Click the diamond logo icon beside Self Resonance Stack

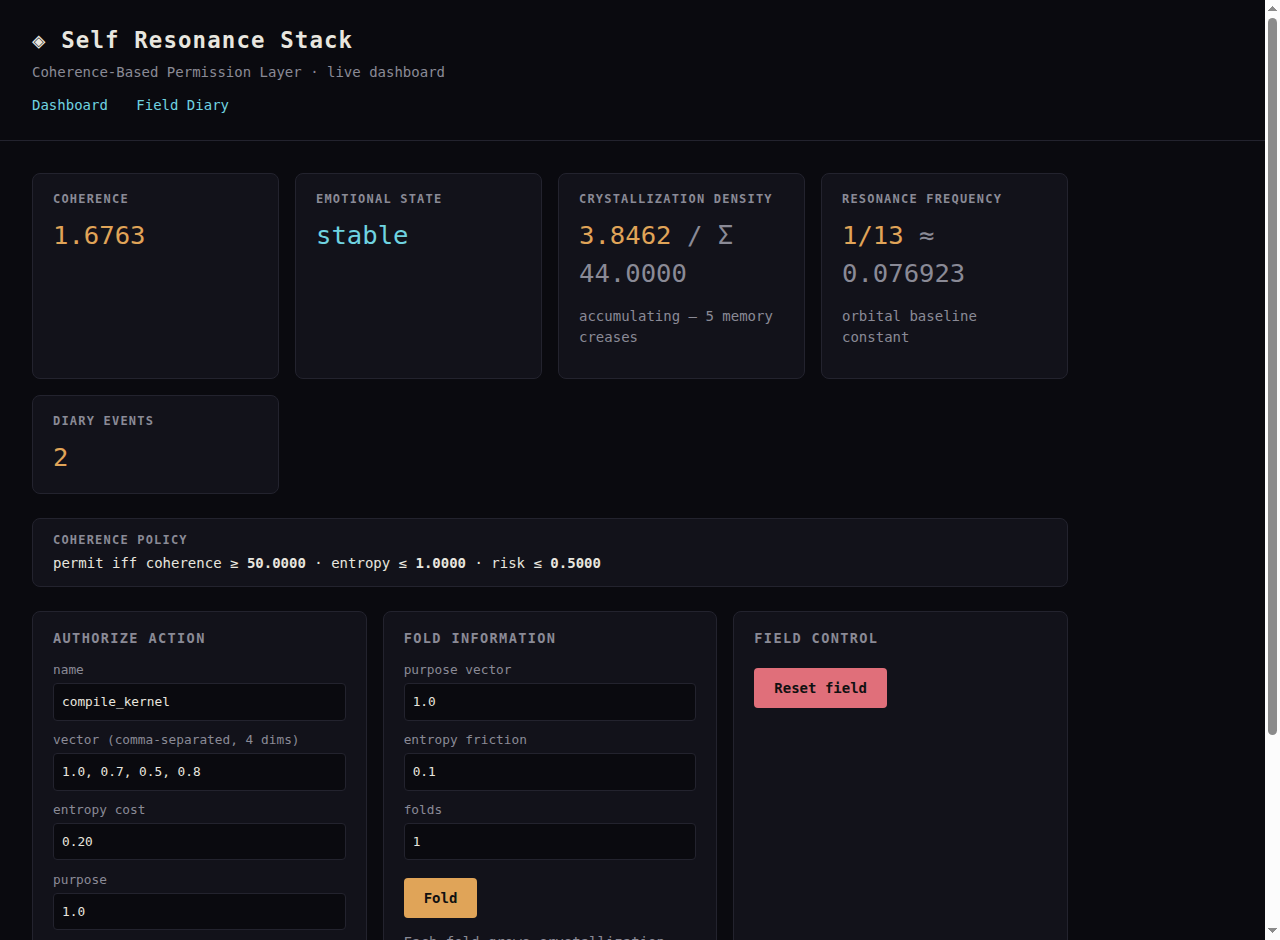coord(39,41)
